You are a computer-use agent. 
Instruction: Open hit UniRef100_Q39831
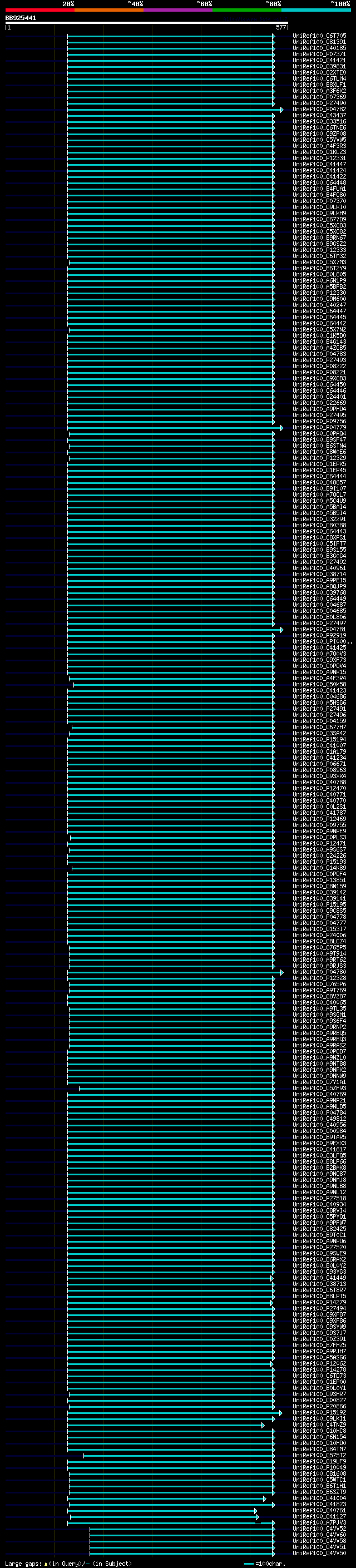319,66
